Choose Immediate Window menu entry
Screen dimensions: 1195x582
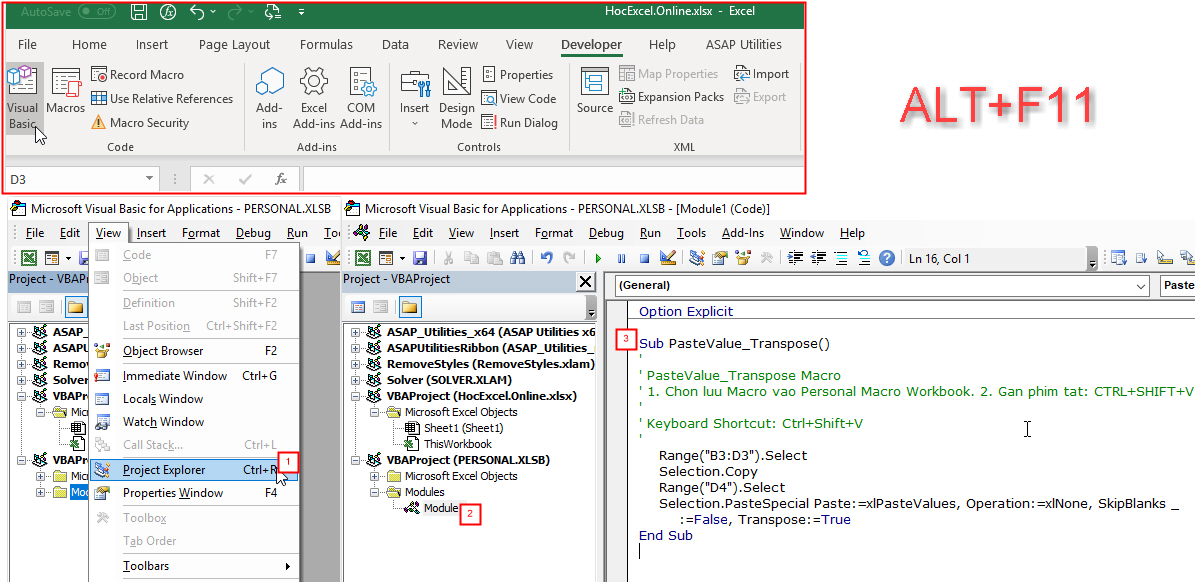point(194,376)
